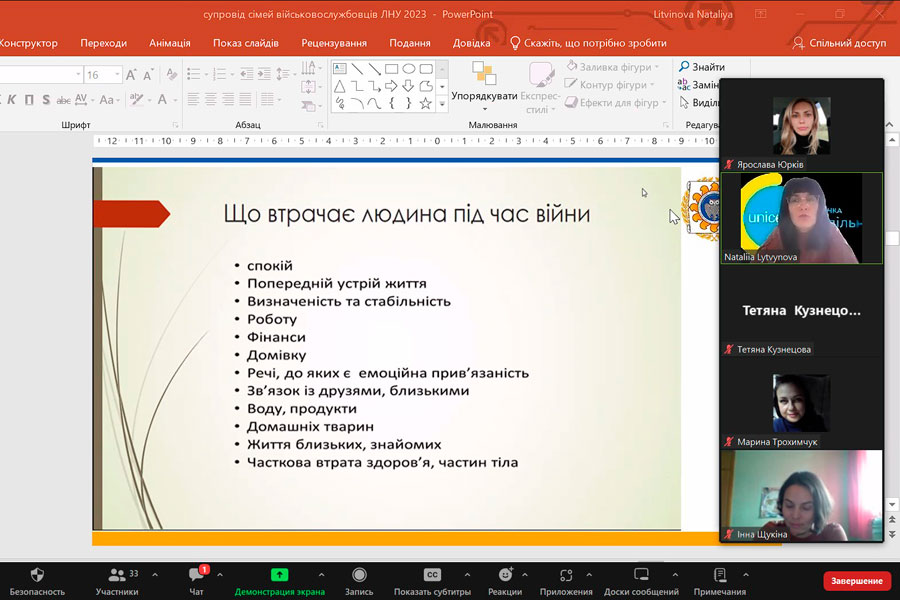This screenshot has height=600, width=900.
Task: Click the Security shield icon
Action: (37, 575)
